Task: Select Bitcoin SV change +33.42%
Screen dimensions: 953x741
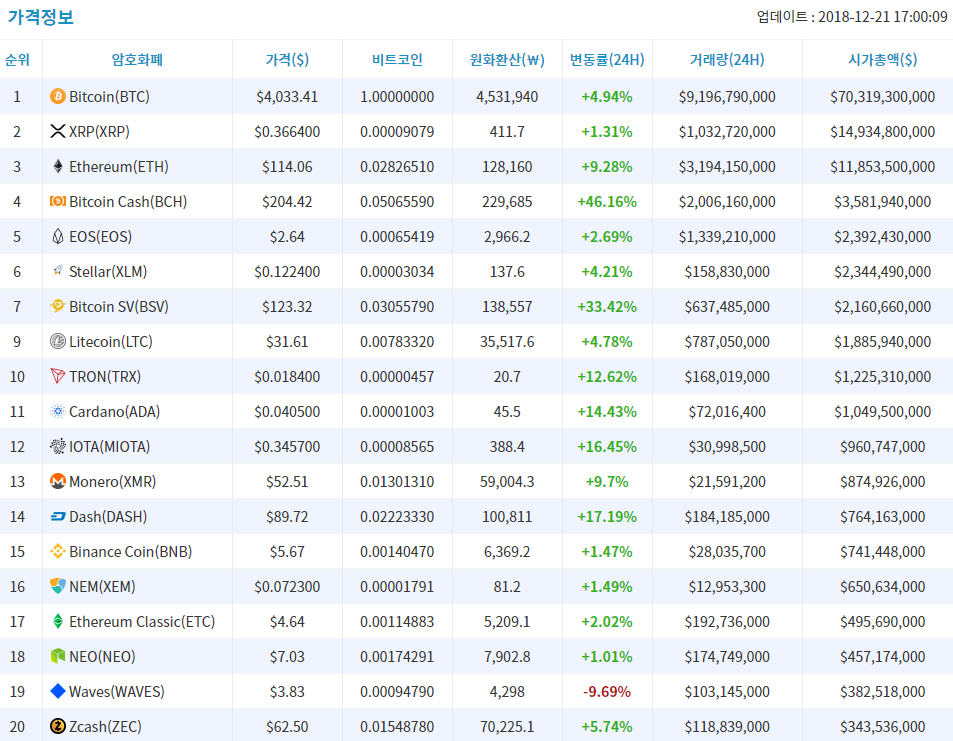Action: pos(607,307)
